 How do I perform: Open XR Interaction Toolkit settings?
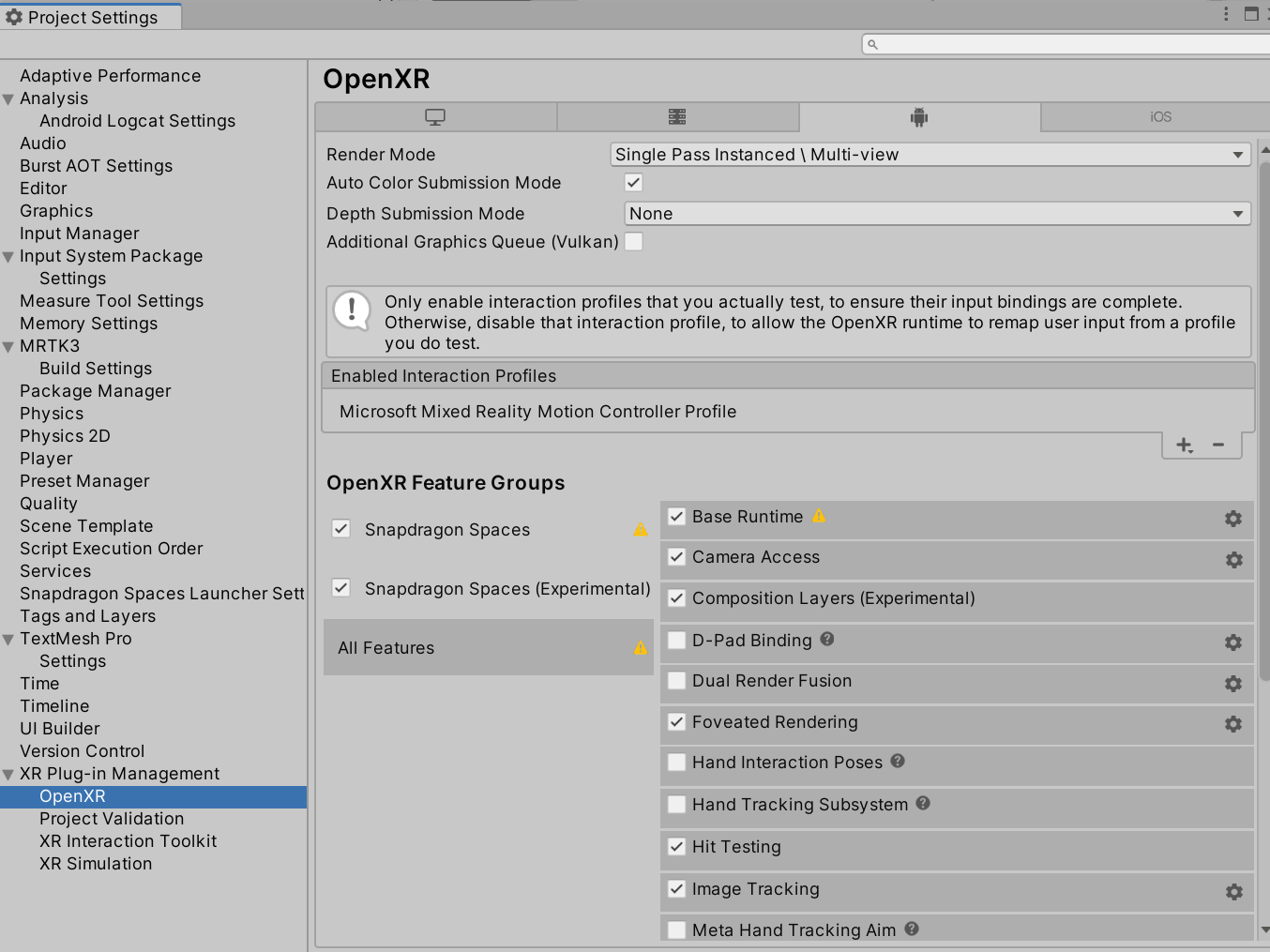point(128,841)
